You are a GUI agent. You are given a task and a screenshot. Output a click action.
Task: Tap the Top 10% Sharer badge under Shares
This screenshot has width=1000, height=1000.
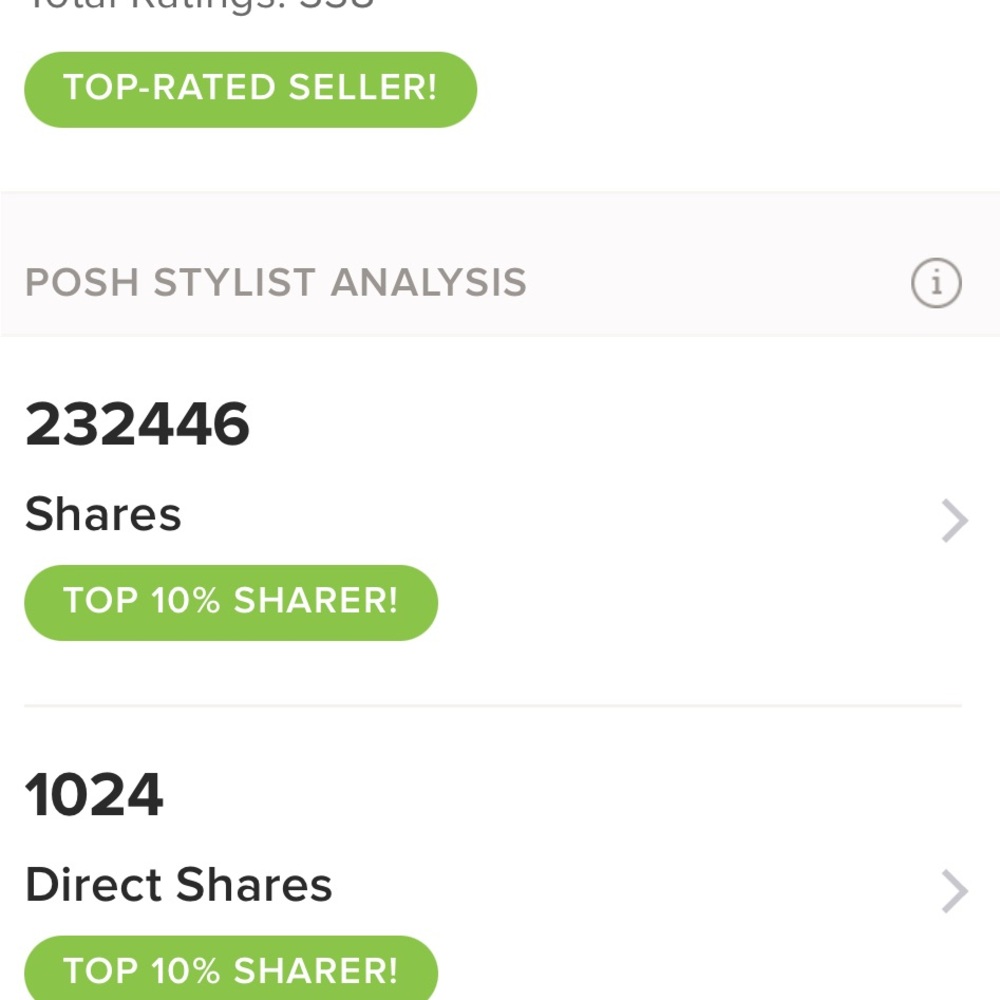(231, 603)
